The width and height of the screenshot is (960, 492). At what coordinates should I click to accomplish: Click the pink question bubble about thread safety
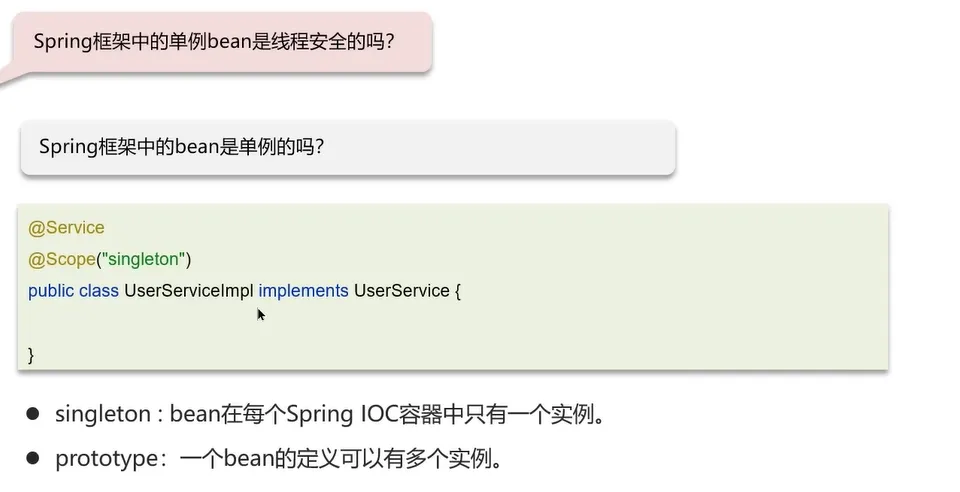tap(220, 42)
